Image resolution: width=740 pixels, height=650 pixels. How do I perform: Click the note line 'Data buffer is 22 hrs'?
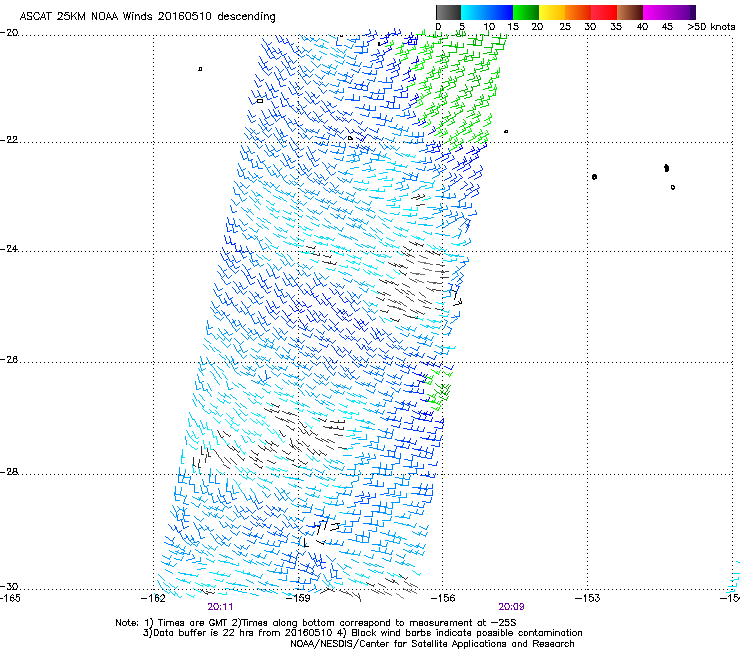(362, 633)
